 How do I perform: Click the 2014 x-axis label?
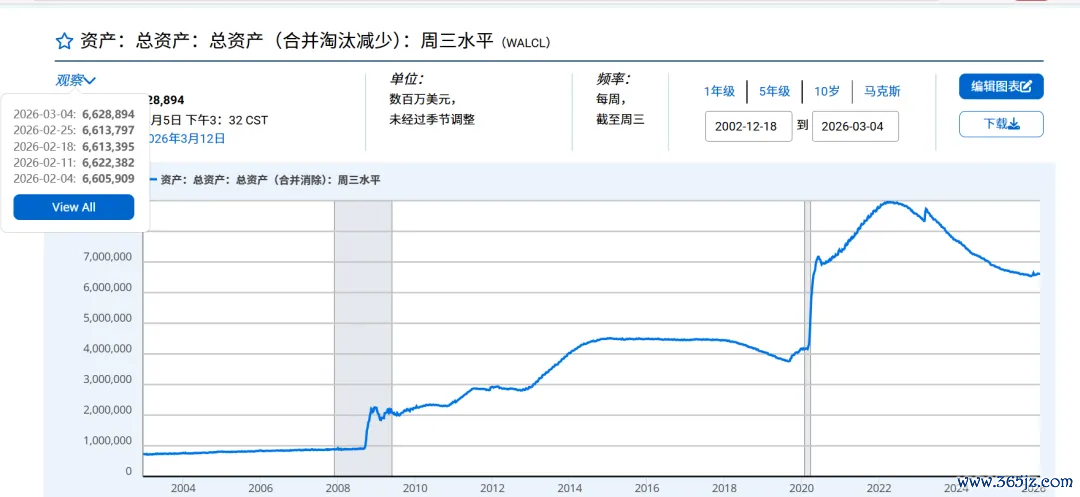point(570,487)
